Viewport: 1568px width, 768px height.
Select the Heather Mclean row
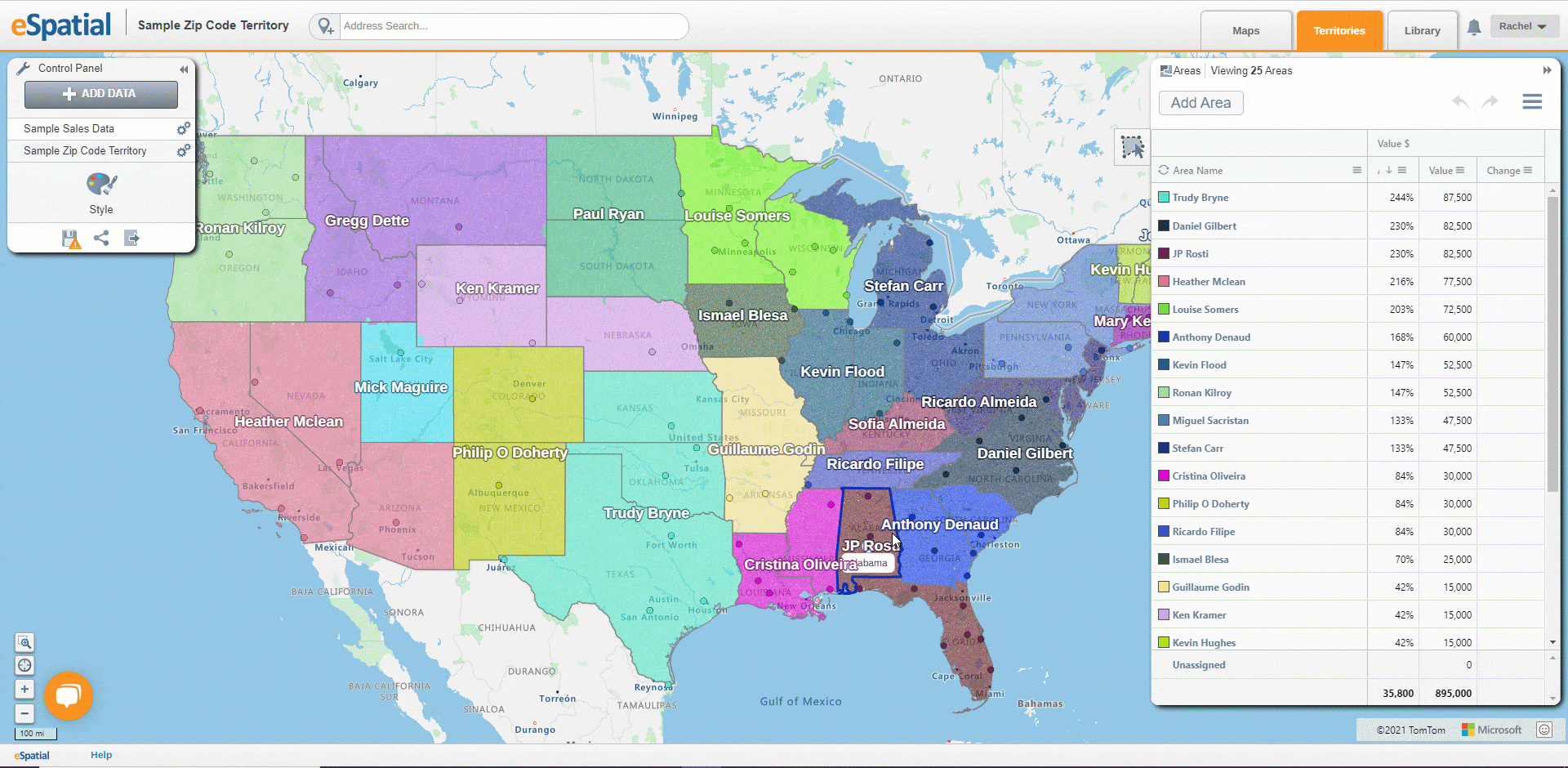tap(1347, 281)
